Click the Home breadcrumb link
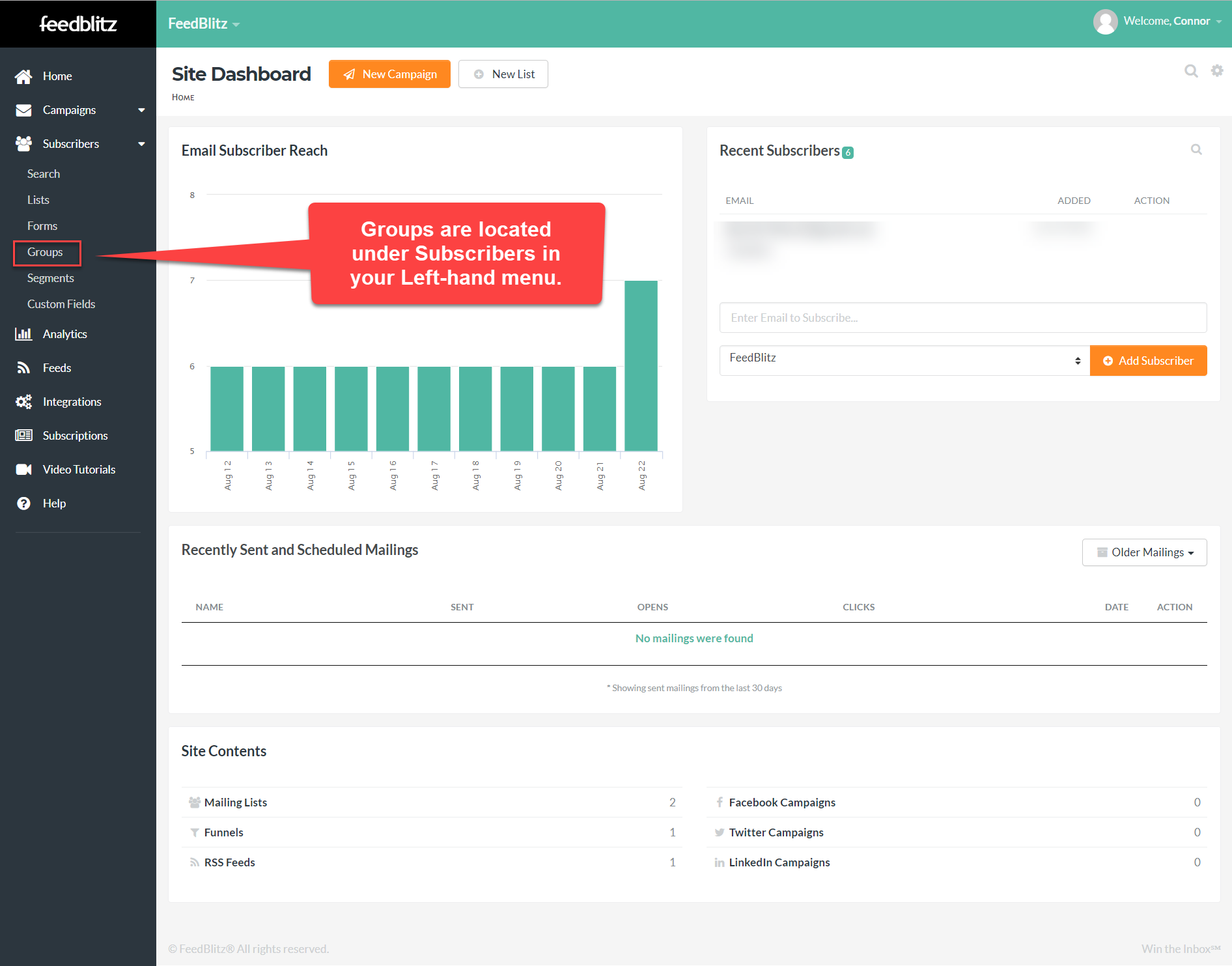The height and width of the screenshot is (966, 1232). (x=183, y=97)
